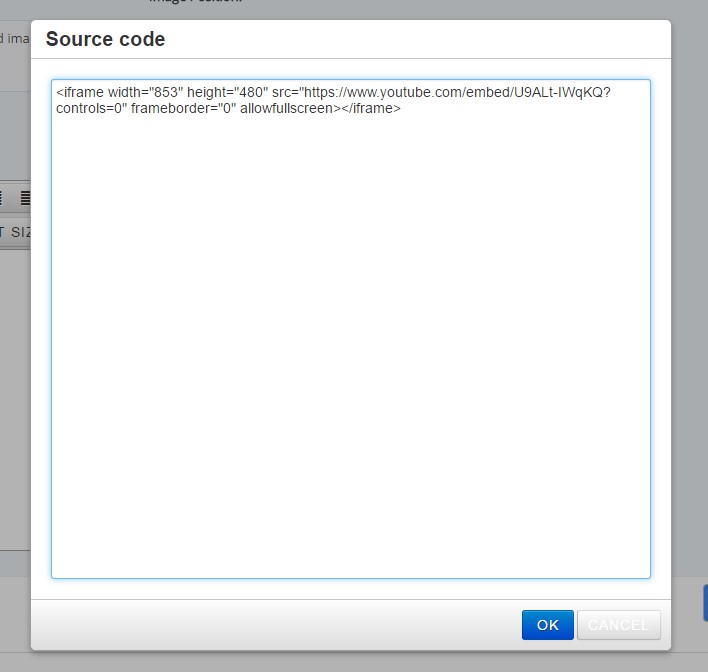Screen dimensions: 708x672
Task: Click the "Source code" dialog title
Action: 106,39
